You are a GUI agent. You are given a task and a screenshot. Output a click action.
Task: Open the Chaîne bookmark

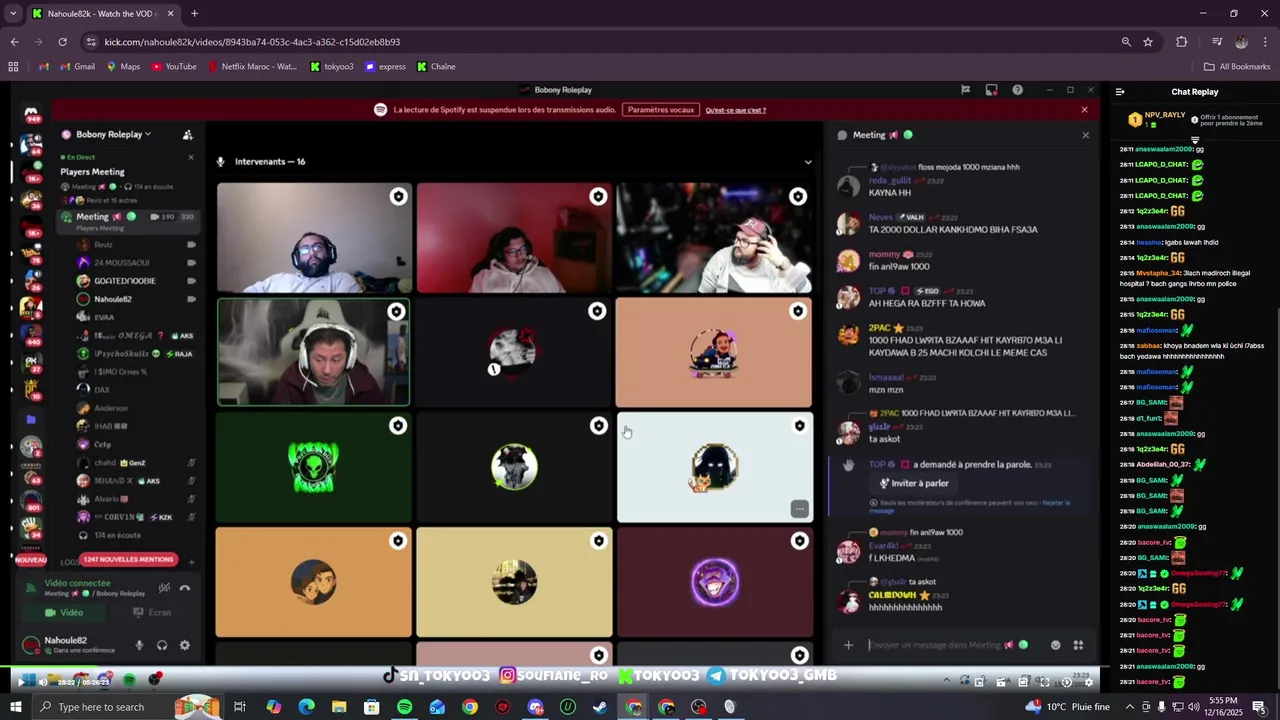(436, 67)
